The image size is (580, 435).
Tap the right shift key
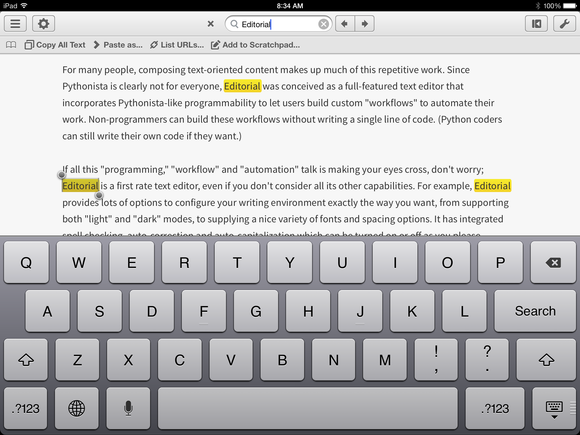(x=546, y=360)
